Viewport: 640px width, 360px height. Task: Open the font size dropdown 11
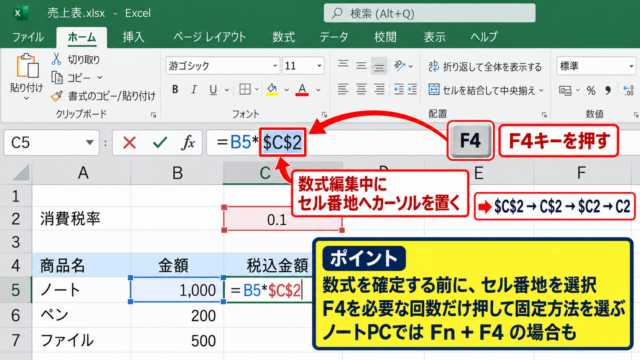(x=320, y=66)
